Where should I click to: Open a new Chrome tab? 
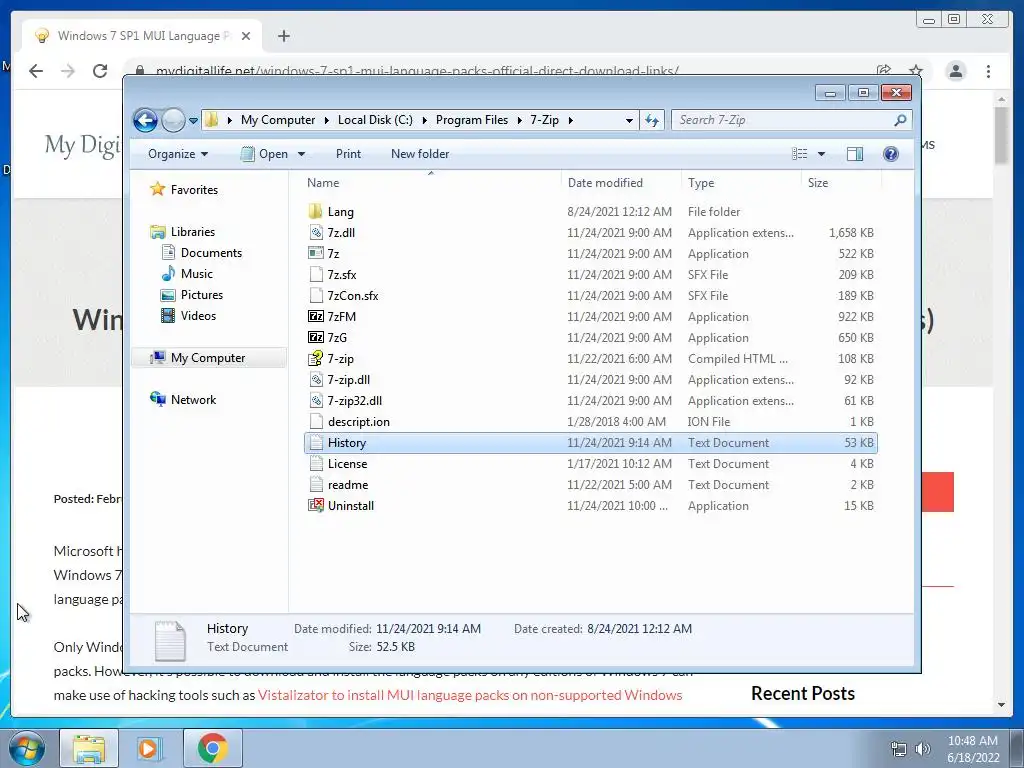[283, 36]
